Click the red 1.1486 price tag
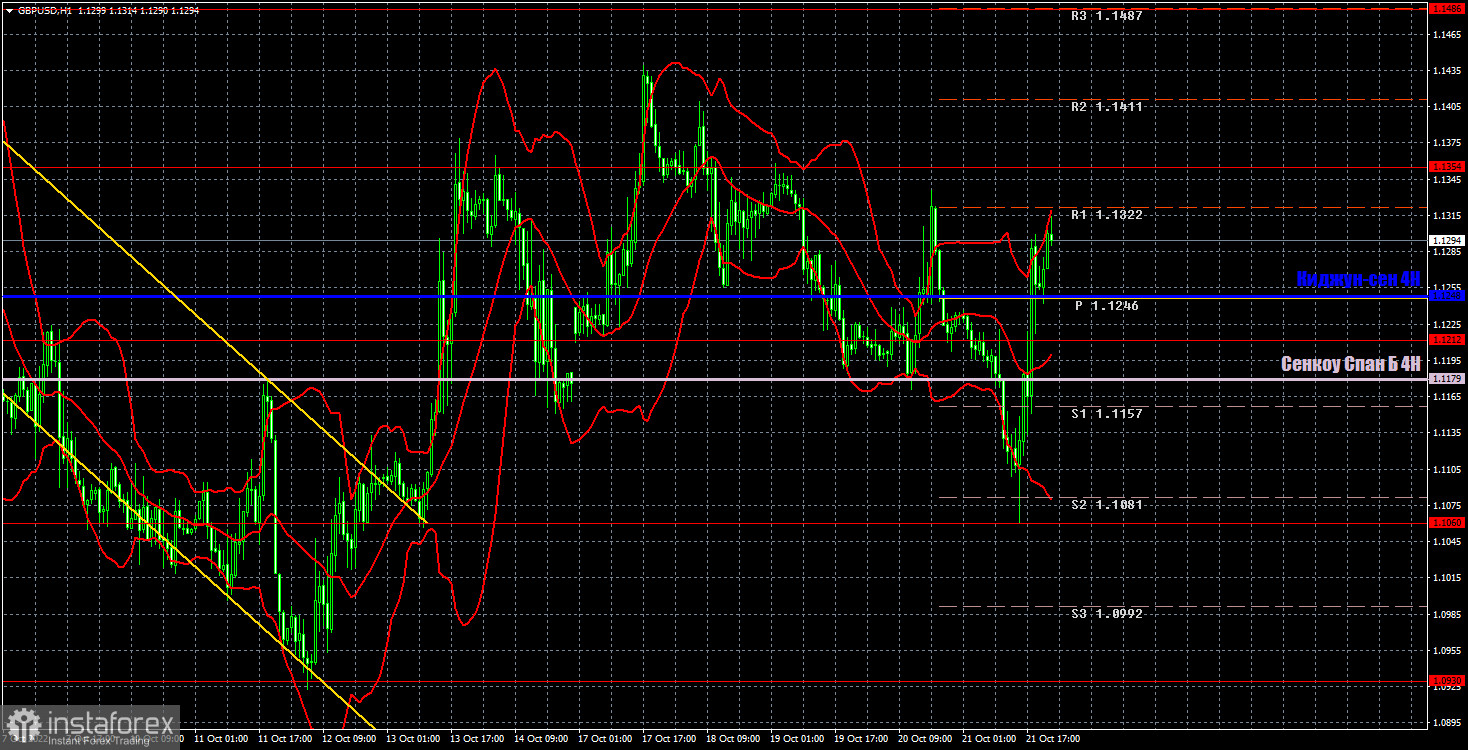The width and height of the screenshot is (1468, 750). click(1447, 8)
